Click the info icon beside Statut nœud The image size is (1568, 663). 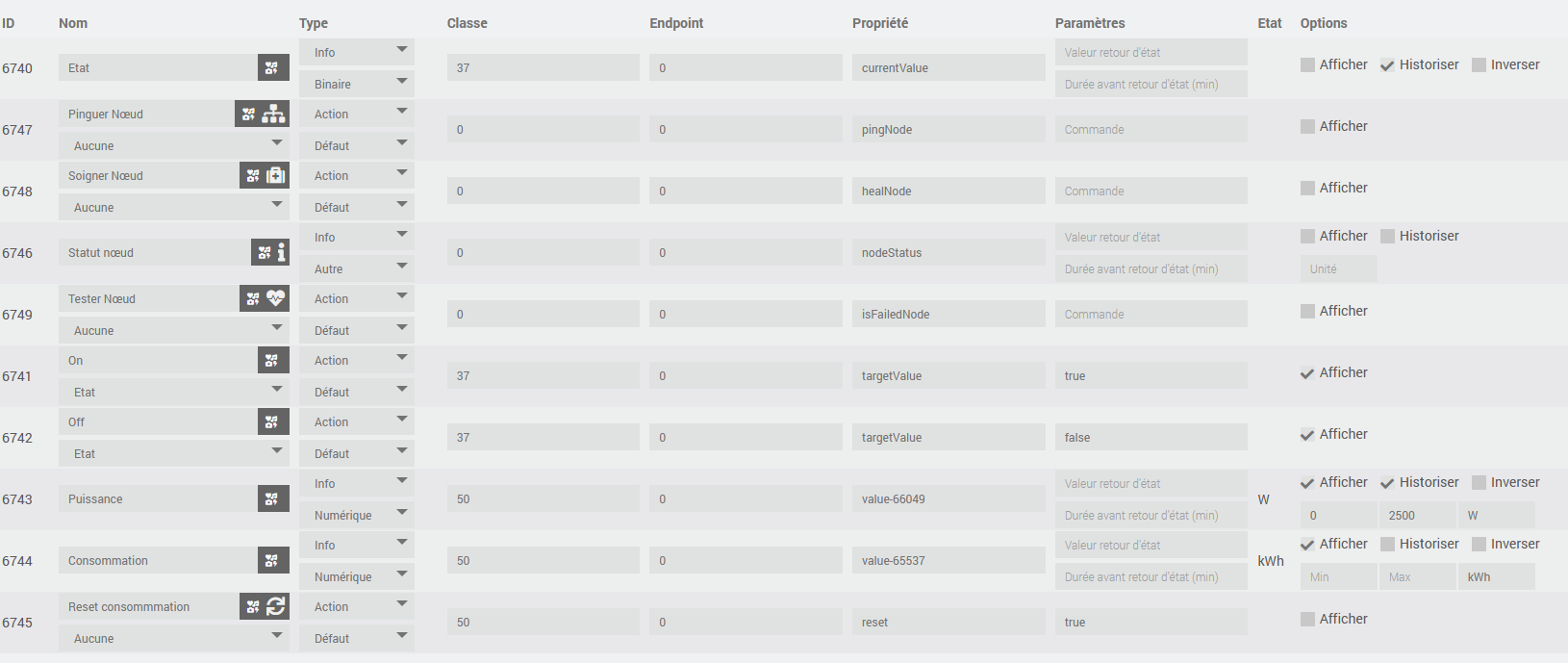click(281, 253)
